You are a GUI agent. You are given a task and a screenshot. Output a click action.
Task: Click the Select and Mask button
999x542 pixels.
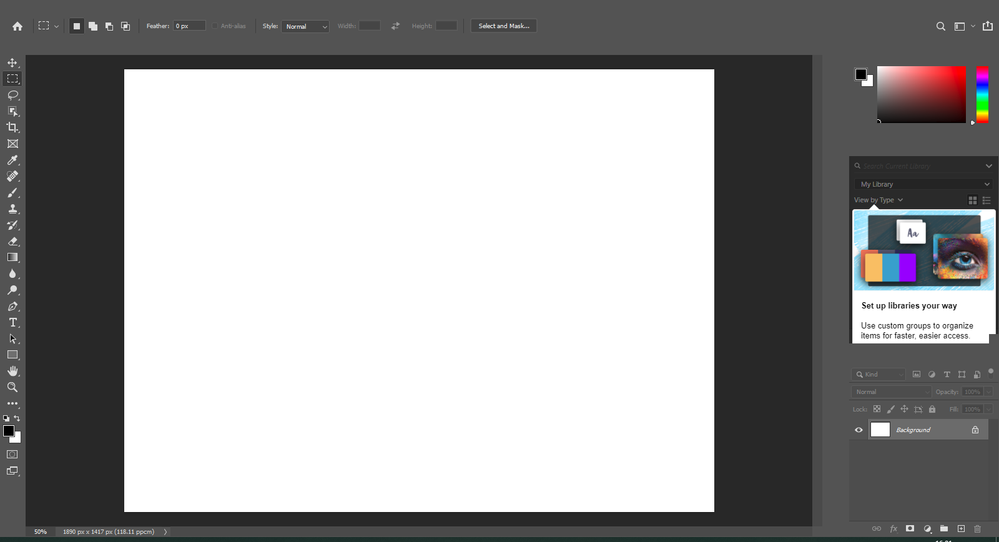[x=503, y=26]
